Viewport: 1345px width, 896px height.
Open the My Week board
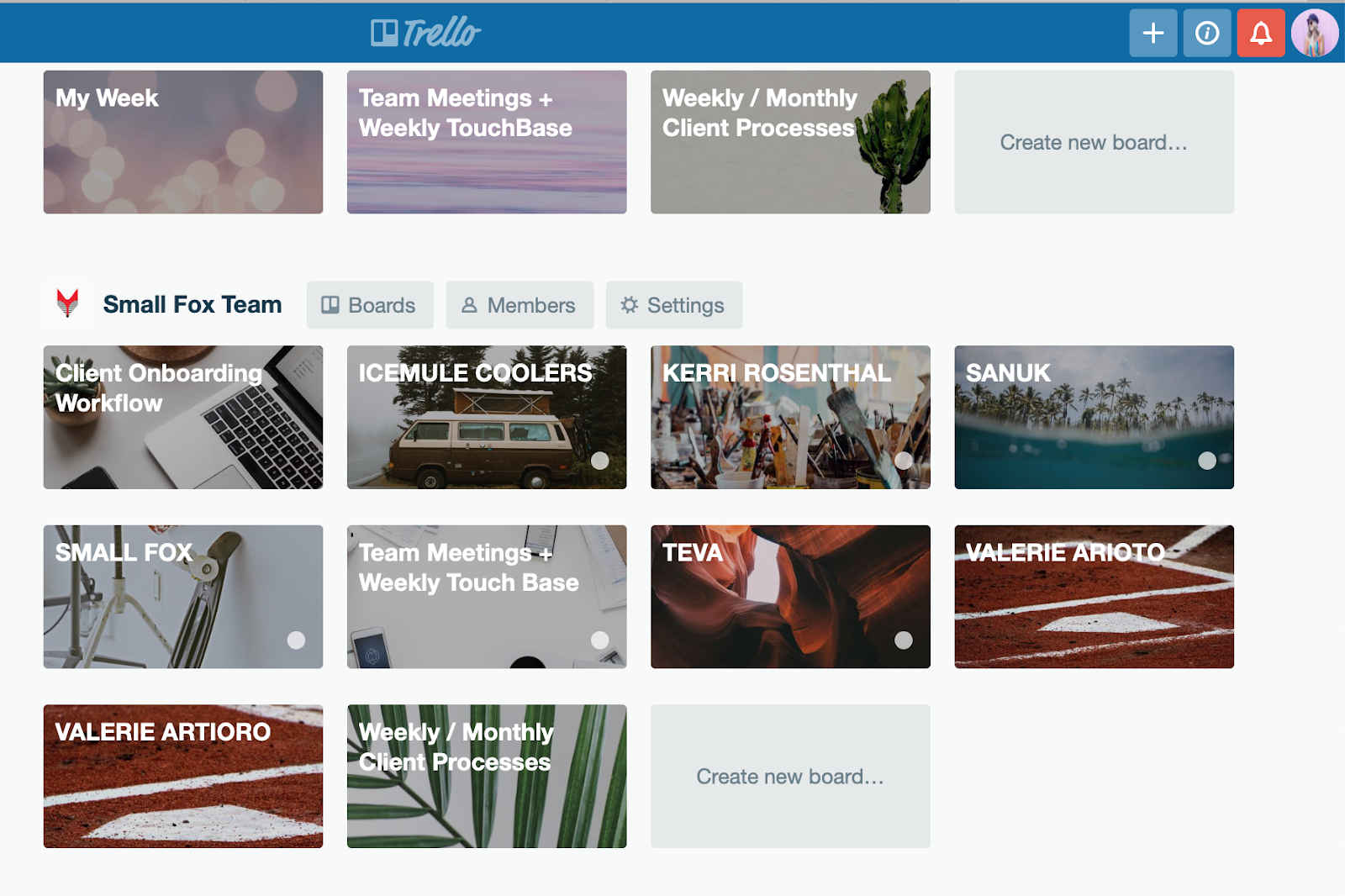tap(183, 142)
